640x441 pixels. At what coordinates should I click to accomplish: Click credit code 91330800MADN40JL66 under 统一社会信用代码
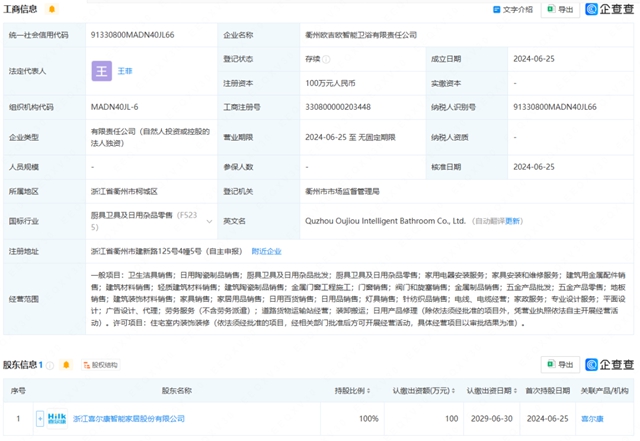click(132, 35)
